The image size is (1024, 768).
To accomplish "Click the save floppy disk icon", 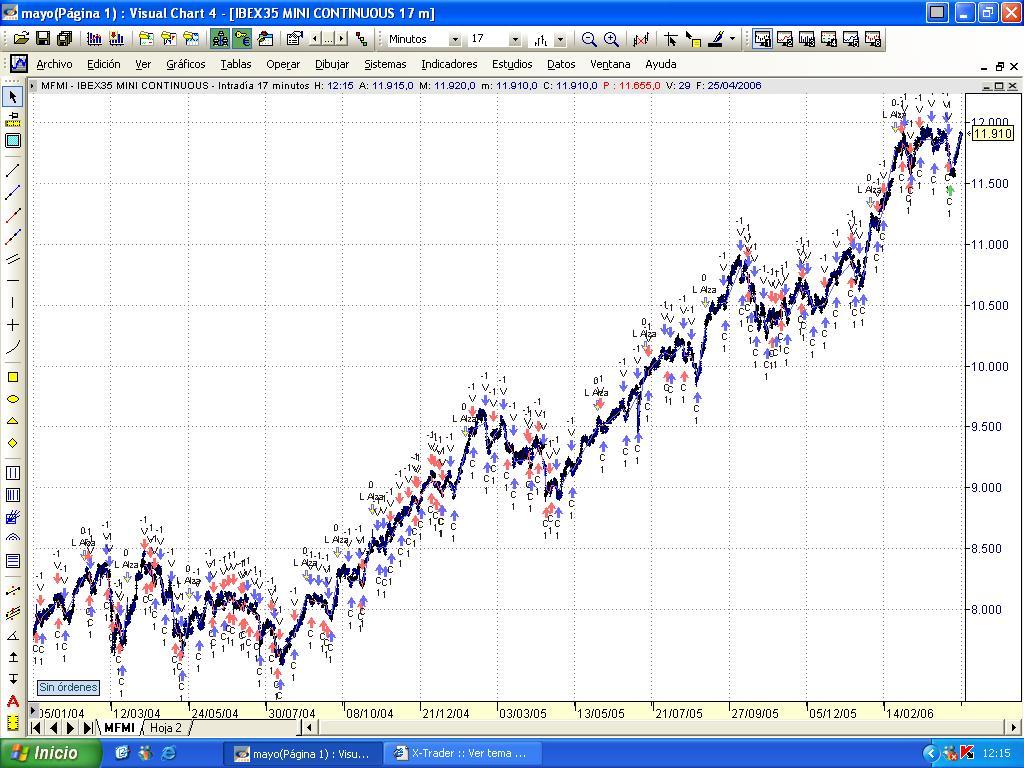I will coord(43,39).
